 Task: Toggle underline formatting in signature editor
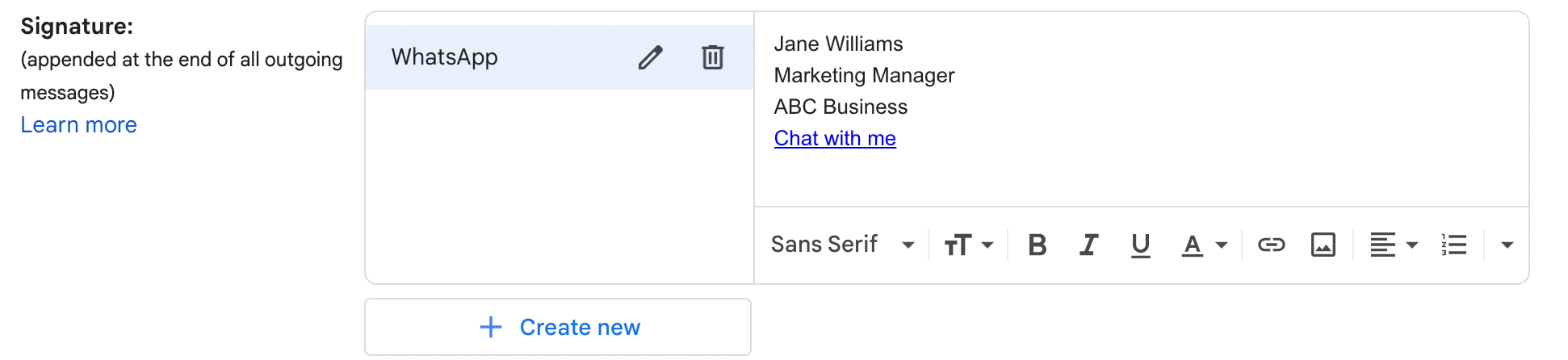pyautogui.click(x=1140, y=245)
